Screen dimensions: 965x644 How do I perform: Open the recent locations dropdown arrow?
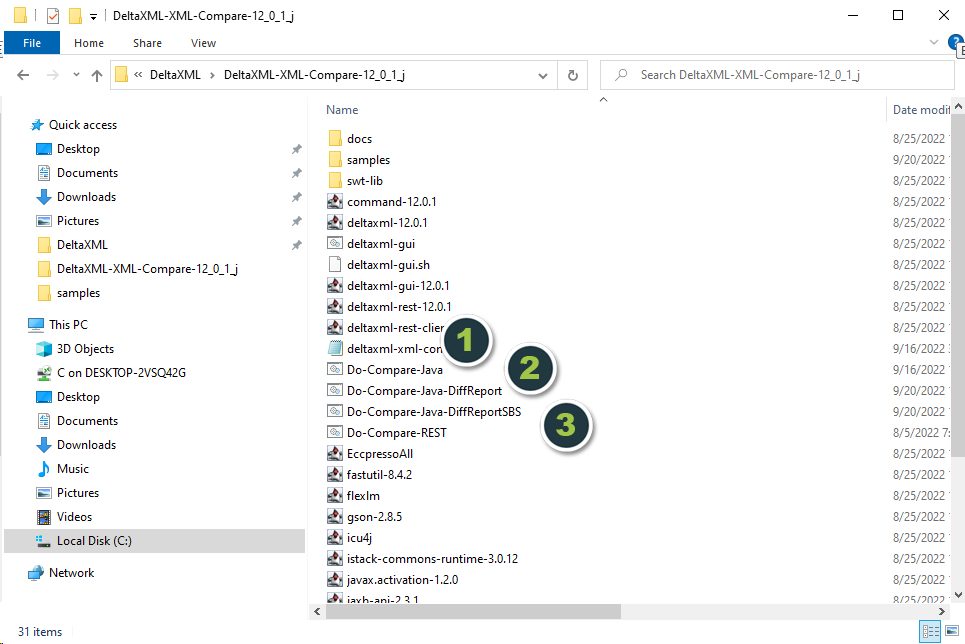(x=75, y=75)
